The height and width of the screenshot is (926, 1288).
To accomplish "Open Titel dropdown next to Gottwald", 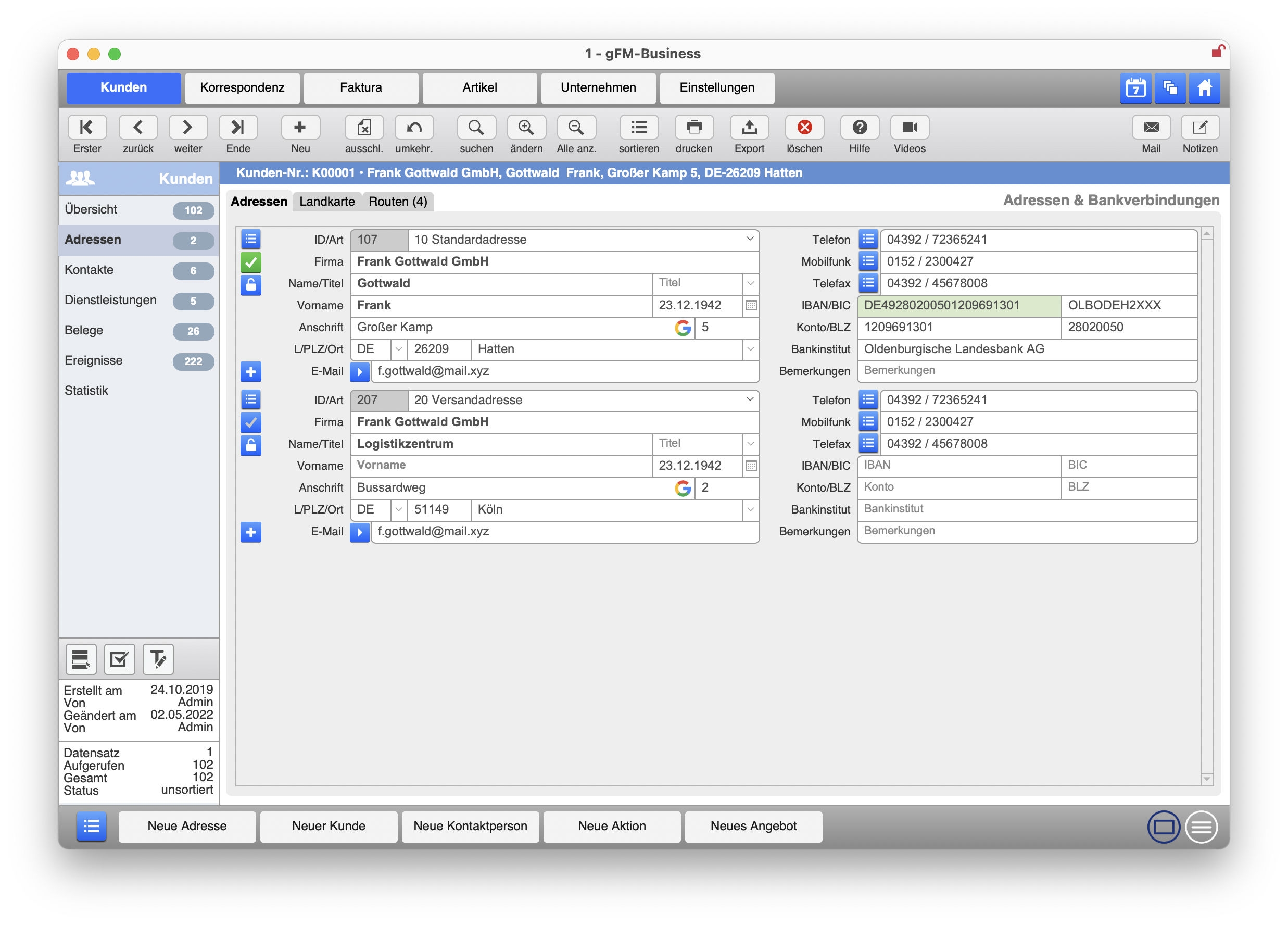I will click(750, 283).
